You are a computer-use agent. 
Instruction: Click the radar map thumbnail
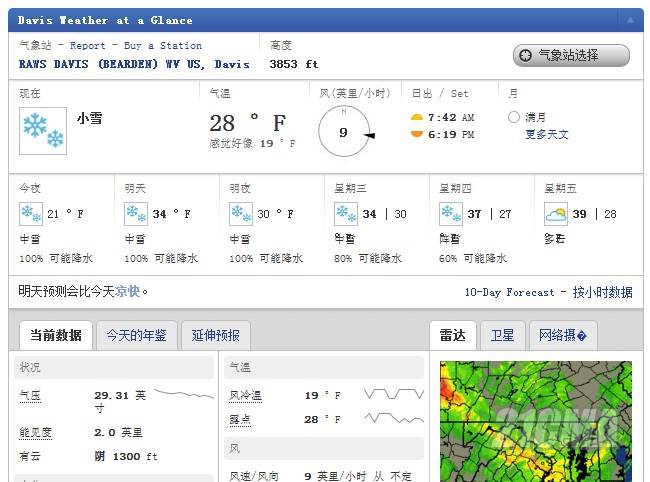[x=536, y=420]
